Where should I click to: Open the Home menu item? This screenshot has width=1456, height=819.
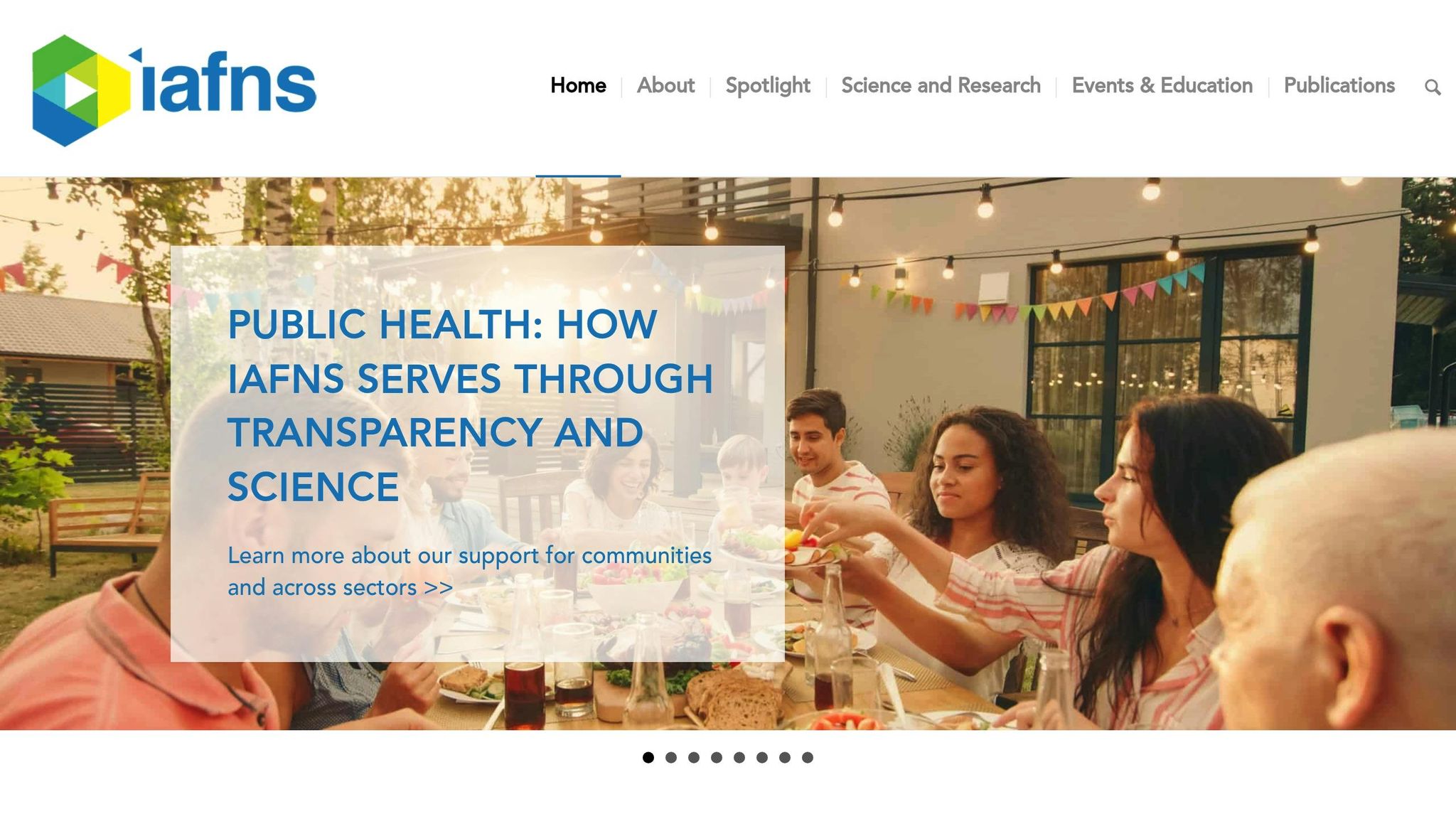pyautogui.click(x=578, y=85)
